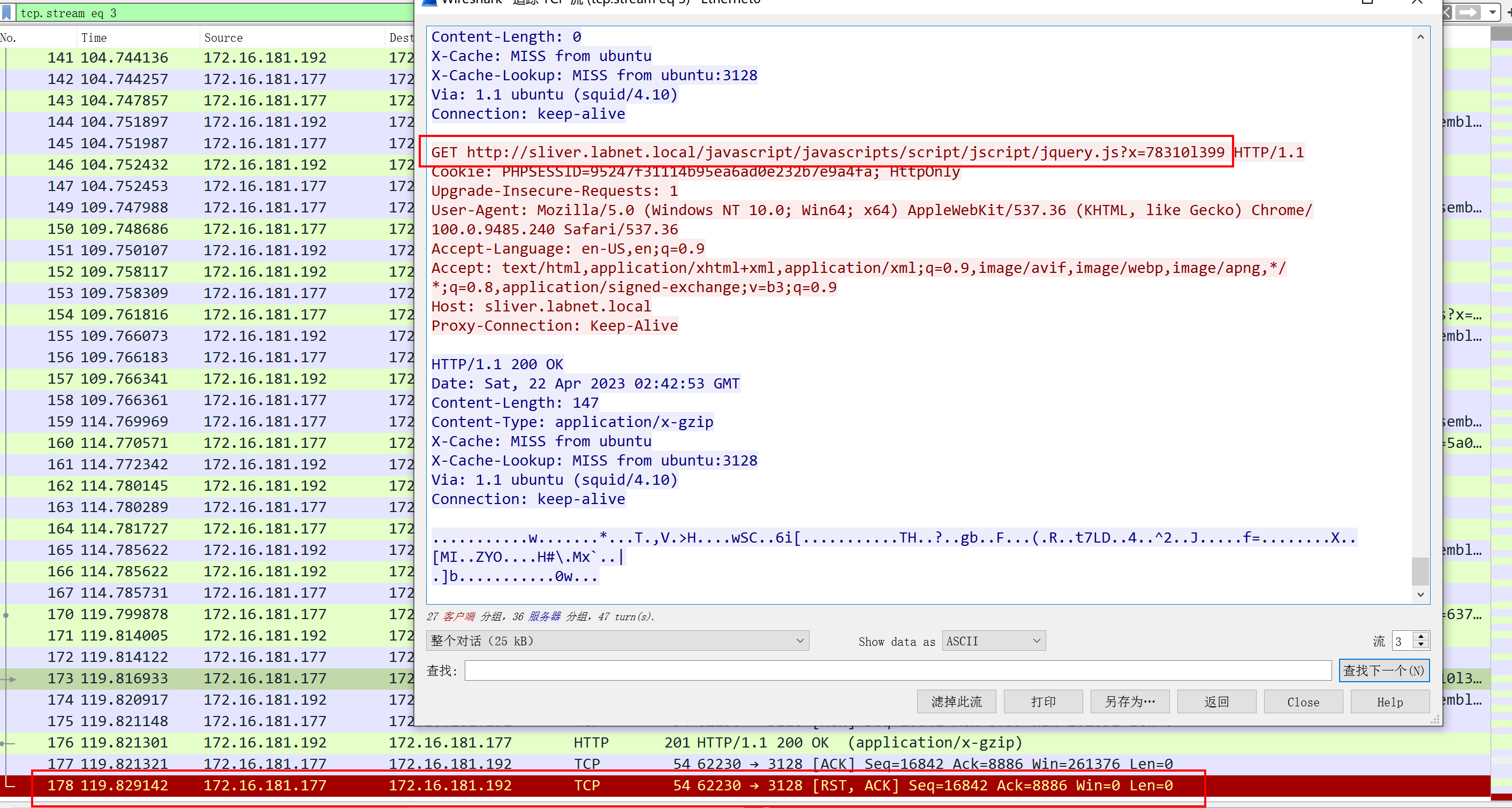Open the 整个对话 (25 kB) conversation dropdown
1512x808 pixels.
tap(617, 641)
